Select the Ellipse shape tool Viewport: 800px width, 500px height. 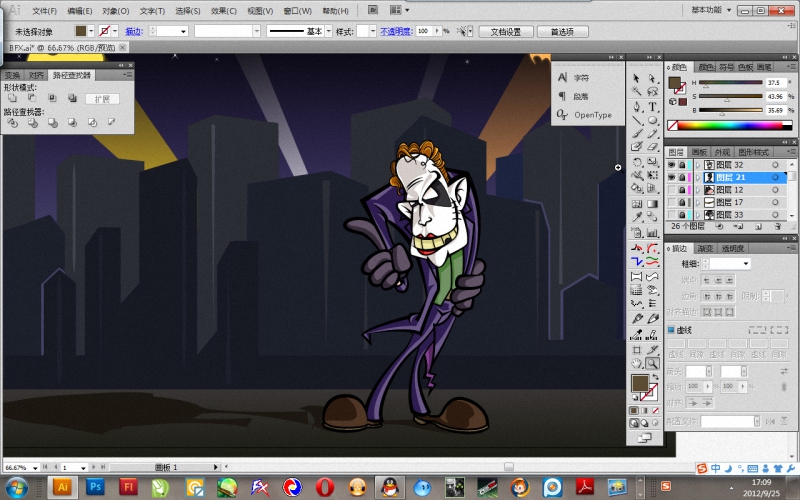(652, 120)
